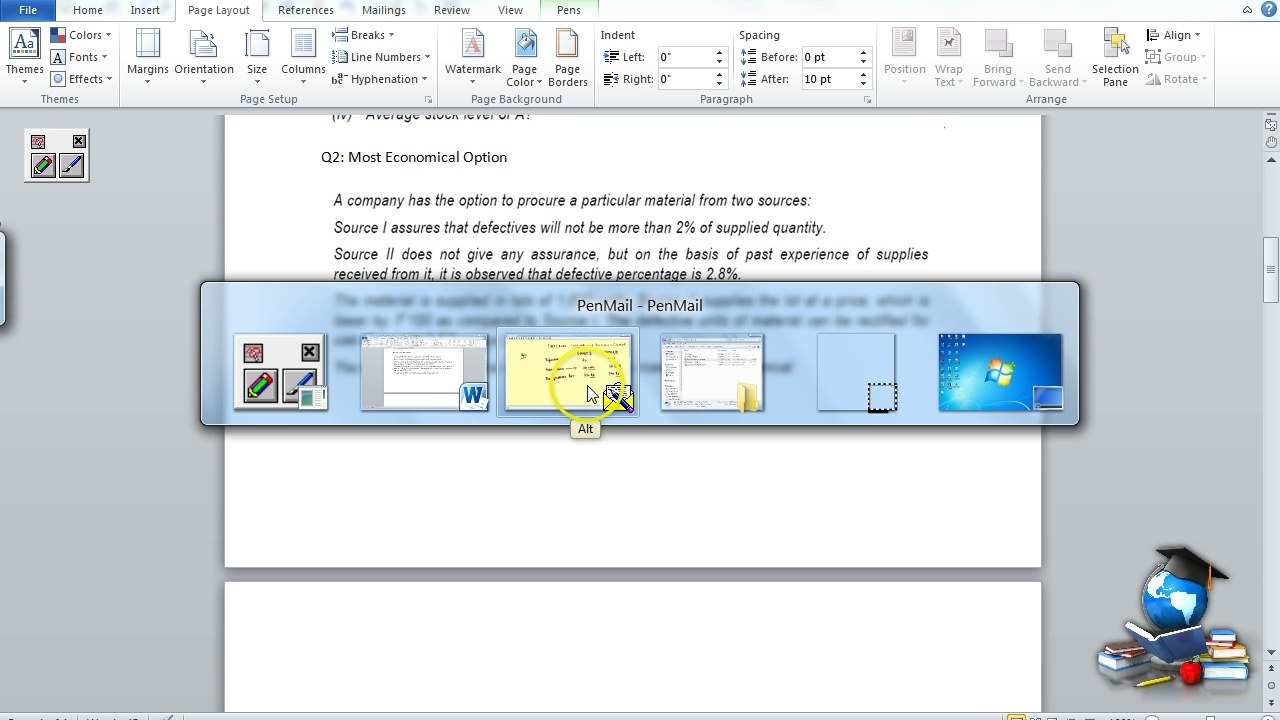Select the multicolor marker tool in floating toolbar

42,165
